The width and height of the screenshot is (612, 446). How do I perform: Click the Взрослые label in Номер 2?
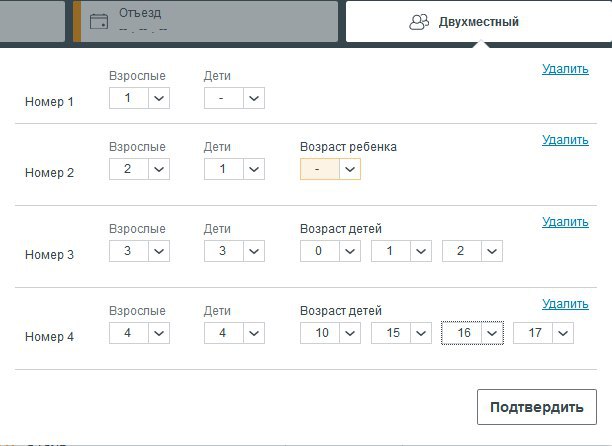[x=137, y=147]
